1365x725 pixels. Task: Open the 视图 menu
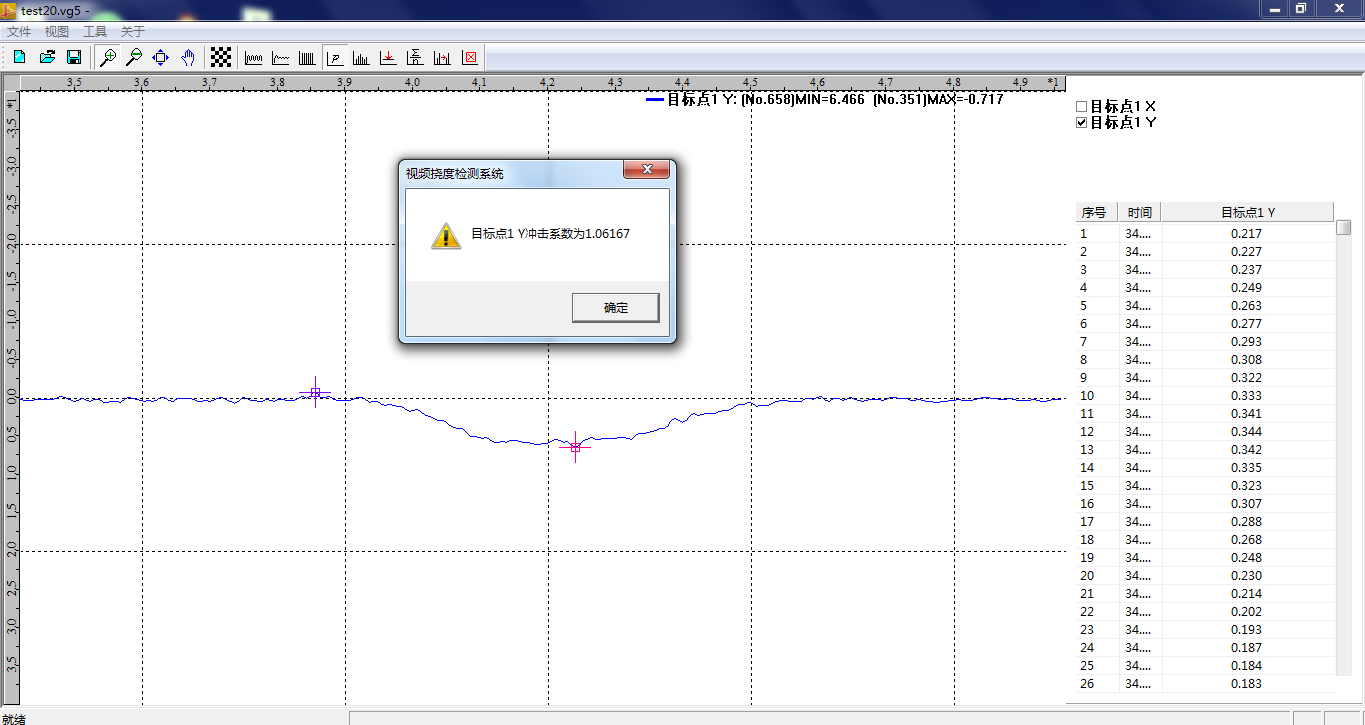click(57, 32)
